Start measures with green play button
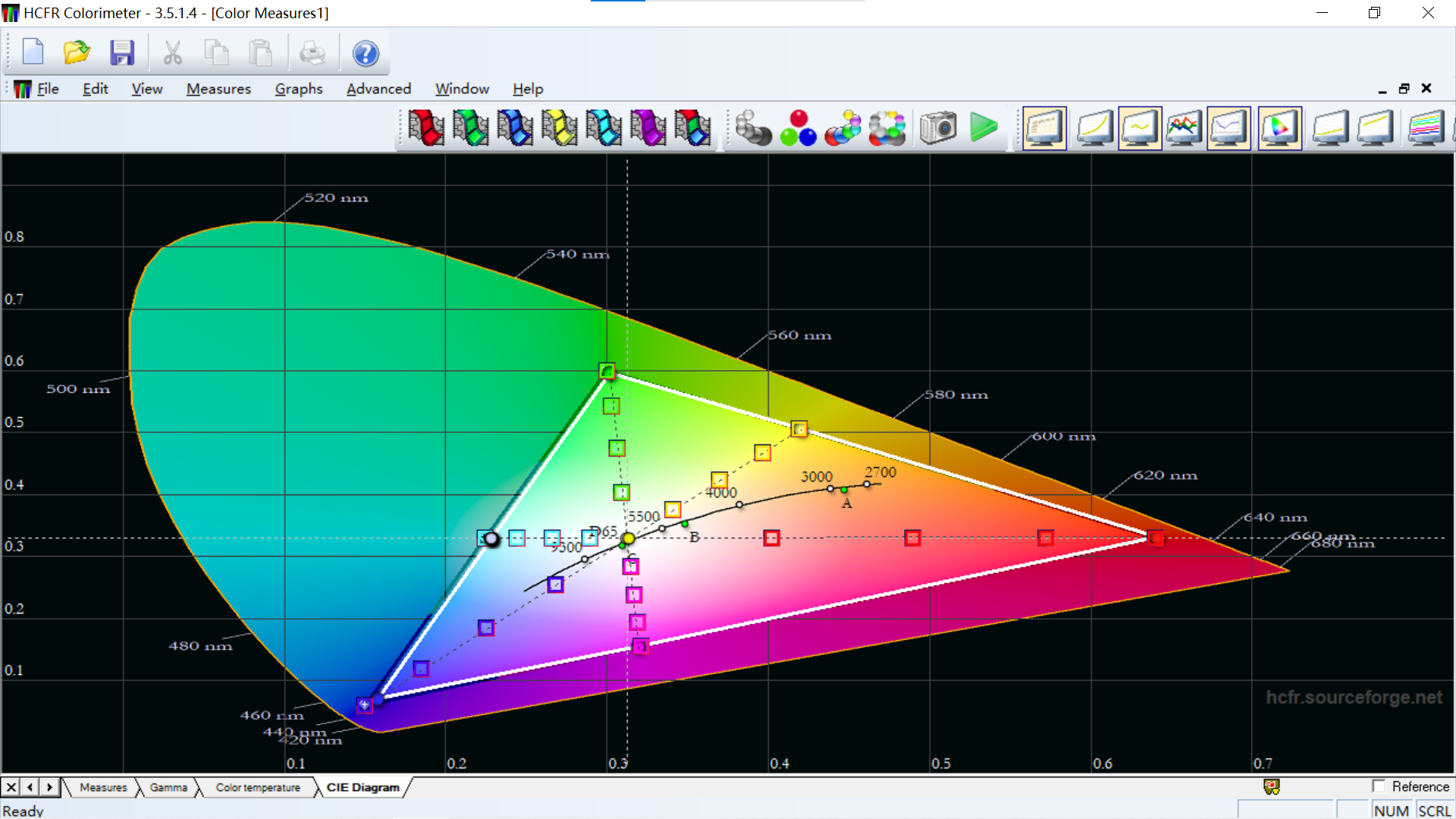The height and width of the screenshot is (819, 1456). 984,128
